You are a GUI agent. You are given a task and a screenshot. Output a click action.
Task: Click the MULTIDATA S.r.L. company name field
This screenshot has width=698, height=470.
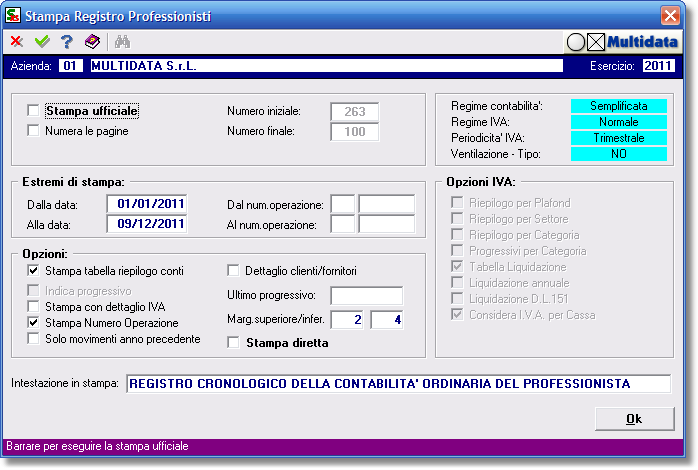point(326,66)
